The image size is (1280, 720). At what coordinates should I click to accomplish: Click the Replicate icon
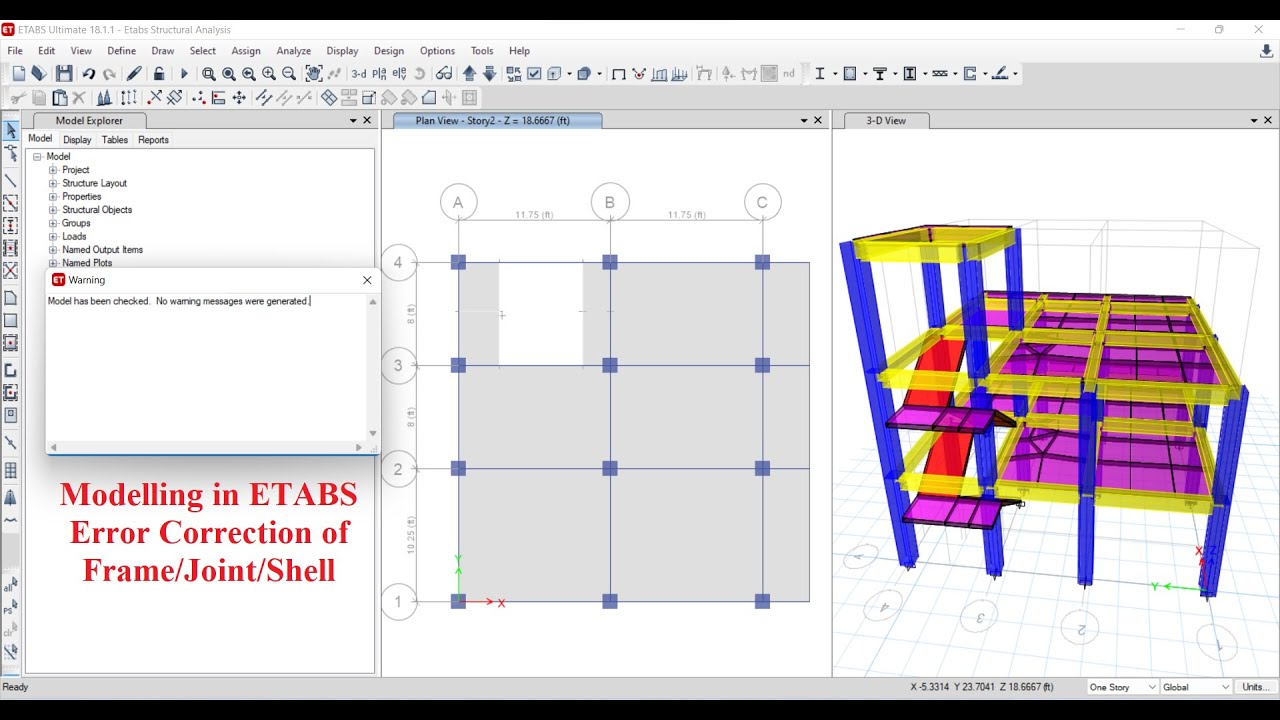(x=129, y=98)
